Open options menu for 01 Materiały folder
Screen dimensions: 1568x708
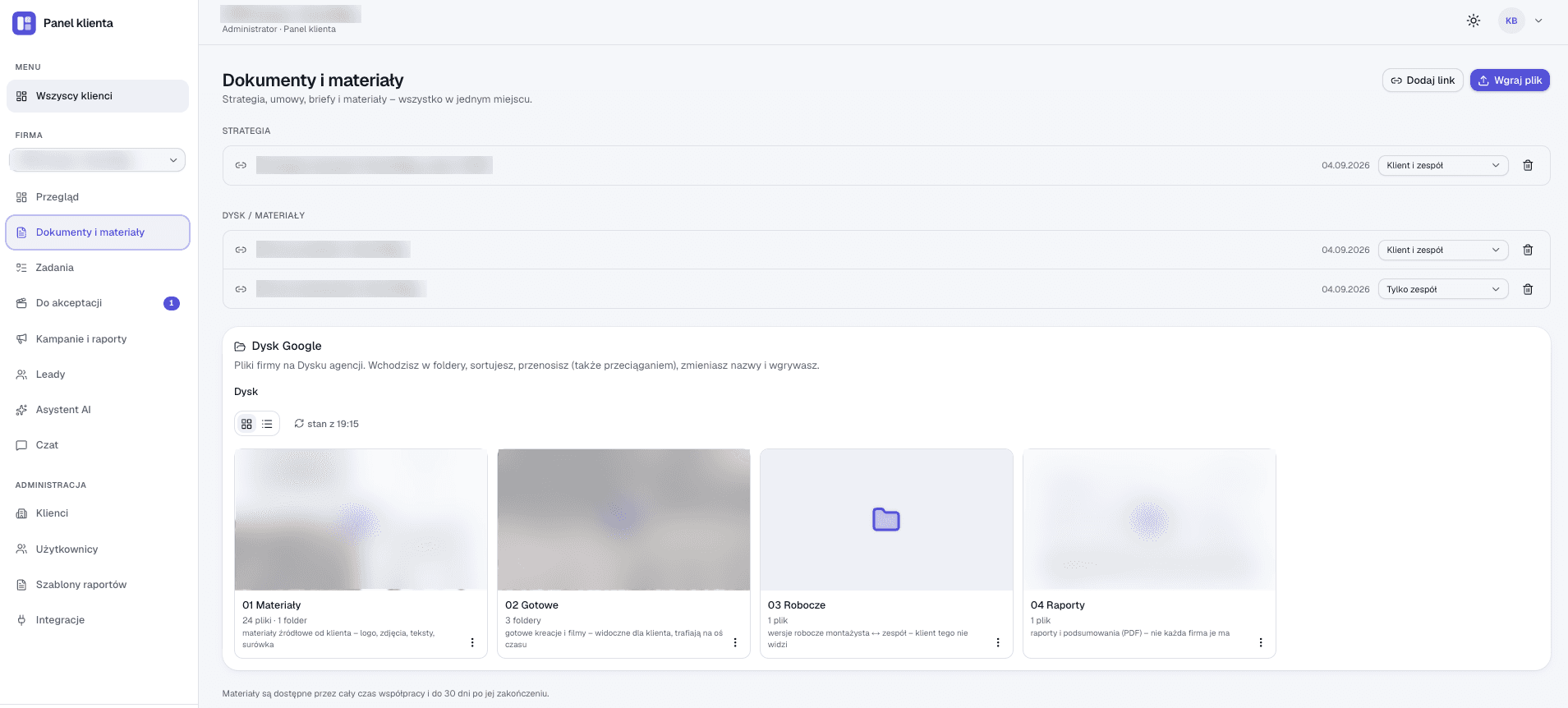point(472,642)
